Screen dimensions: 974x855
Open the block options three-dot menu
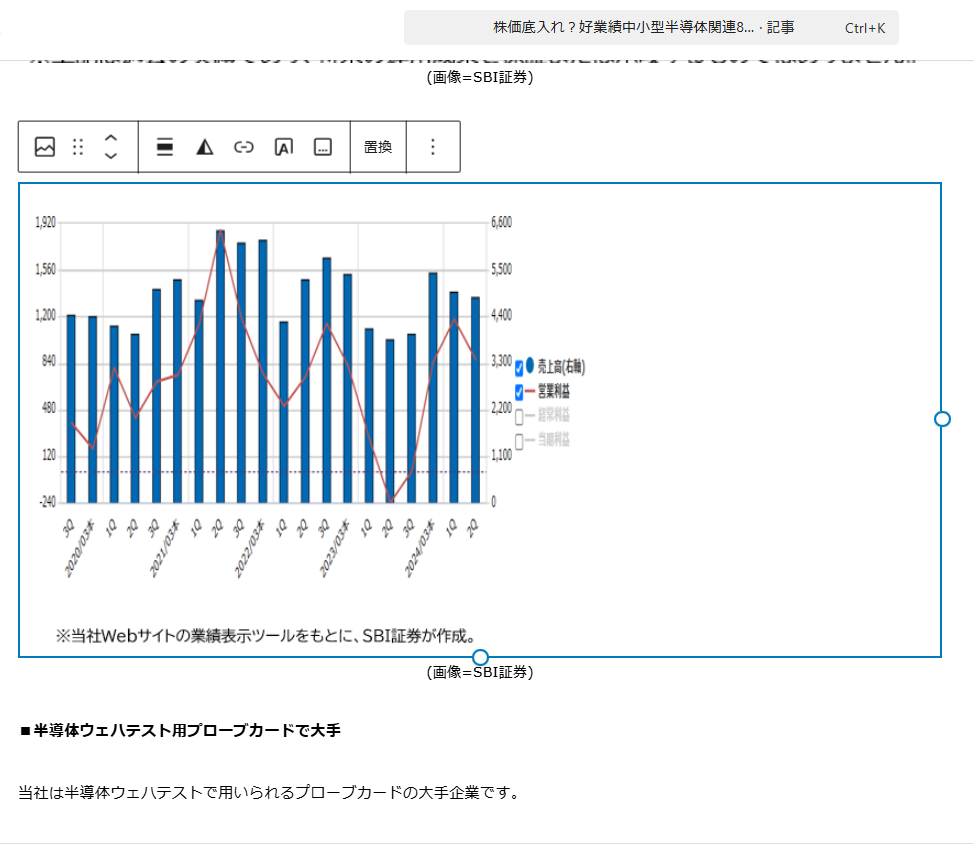click(x=433, y=147)
